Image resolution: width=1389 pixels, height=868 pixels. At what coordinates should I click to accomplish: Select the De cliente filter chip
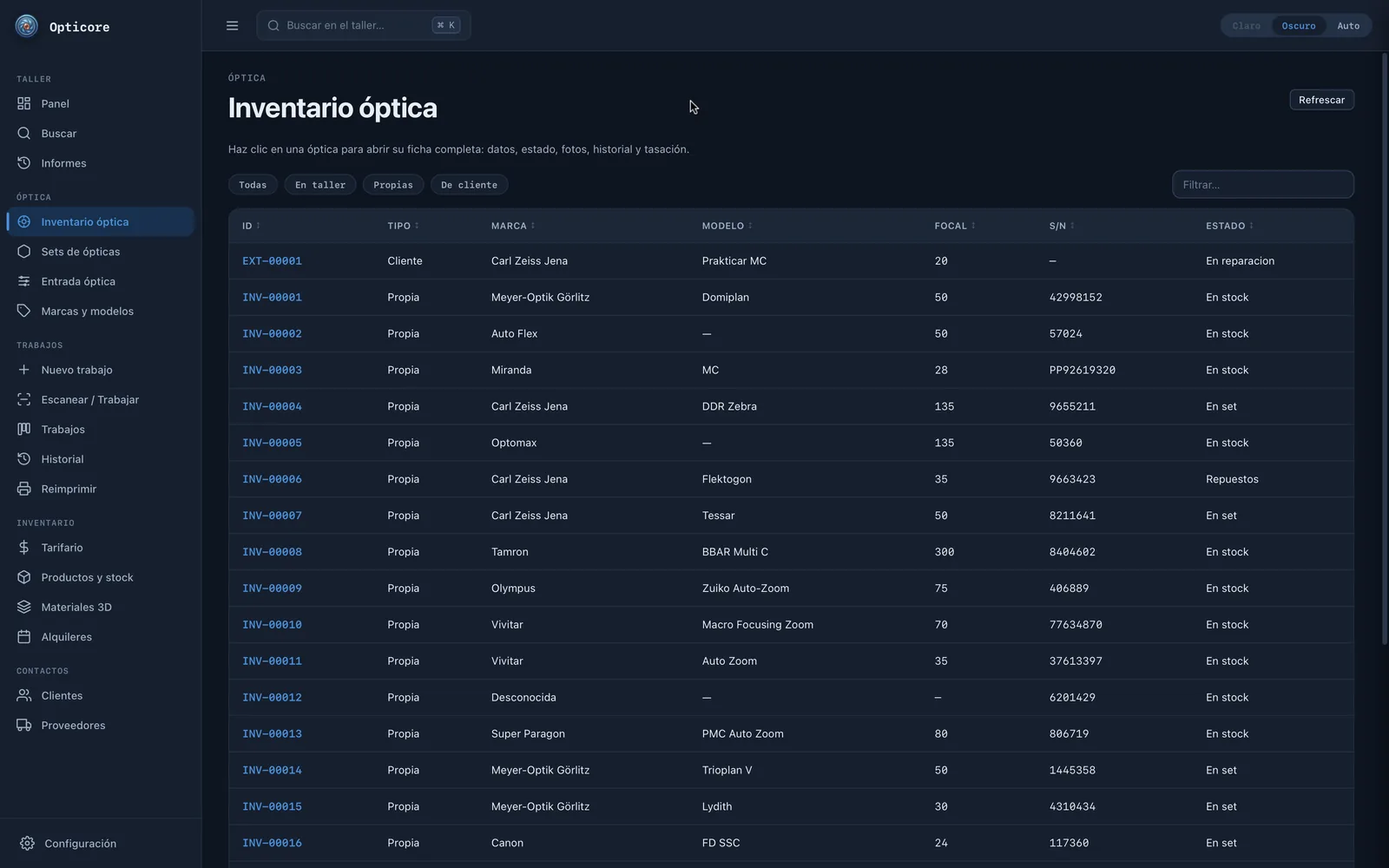tap(469, 185)
